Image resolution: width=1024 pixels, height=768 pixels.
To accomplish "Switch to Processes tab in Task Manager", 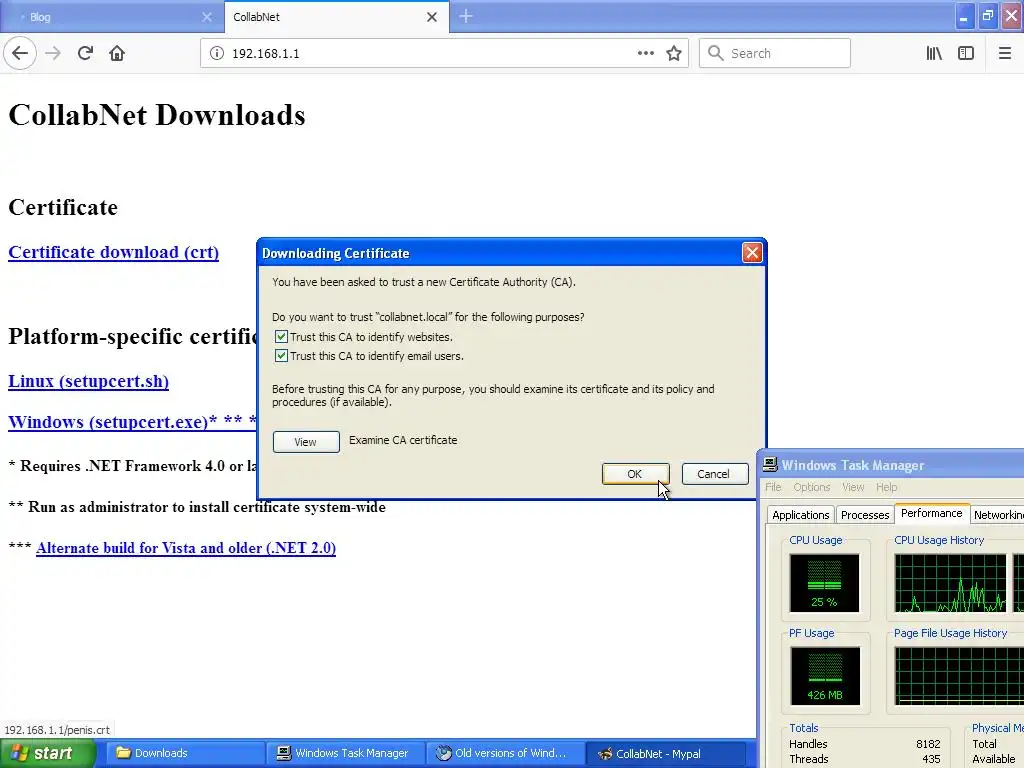I will [865, 515].
